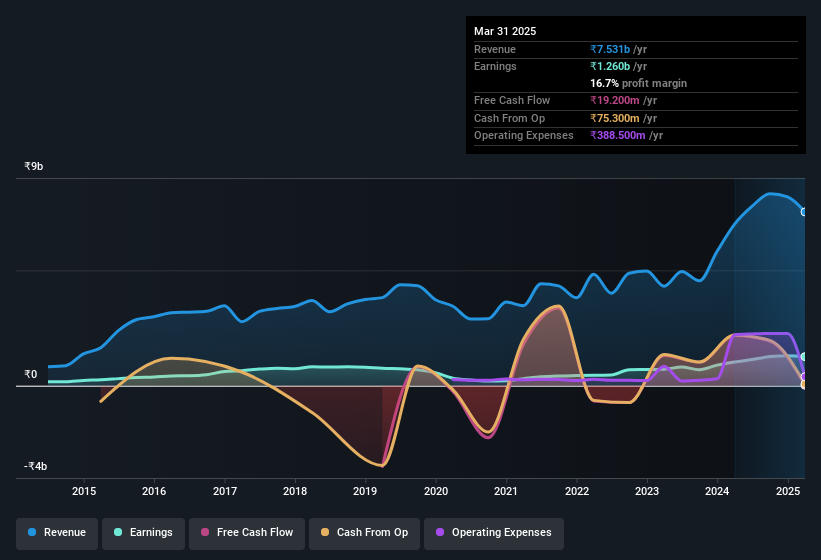The height and width of the screenshot is (560, 821).
Task: Toggle the Operating Expenses legend button
Action: click(494, 533)
